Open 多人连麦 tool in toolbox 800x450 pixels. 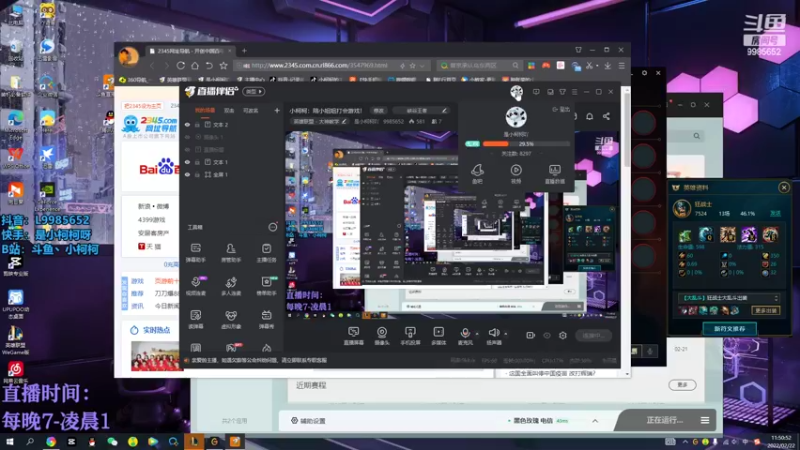[x=231, y=286]
